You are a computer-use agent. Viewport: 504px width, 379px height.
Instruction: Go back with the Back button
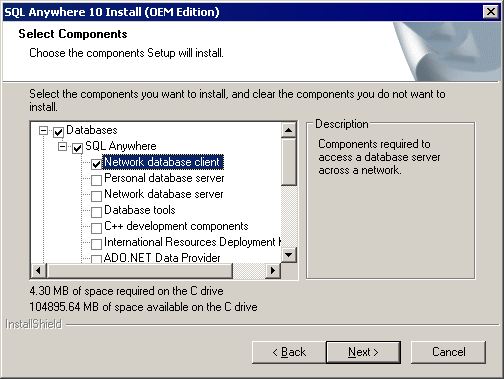coord(289,352)
